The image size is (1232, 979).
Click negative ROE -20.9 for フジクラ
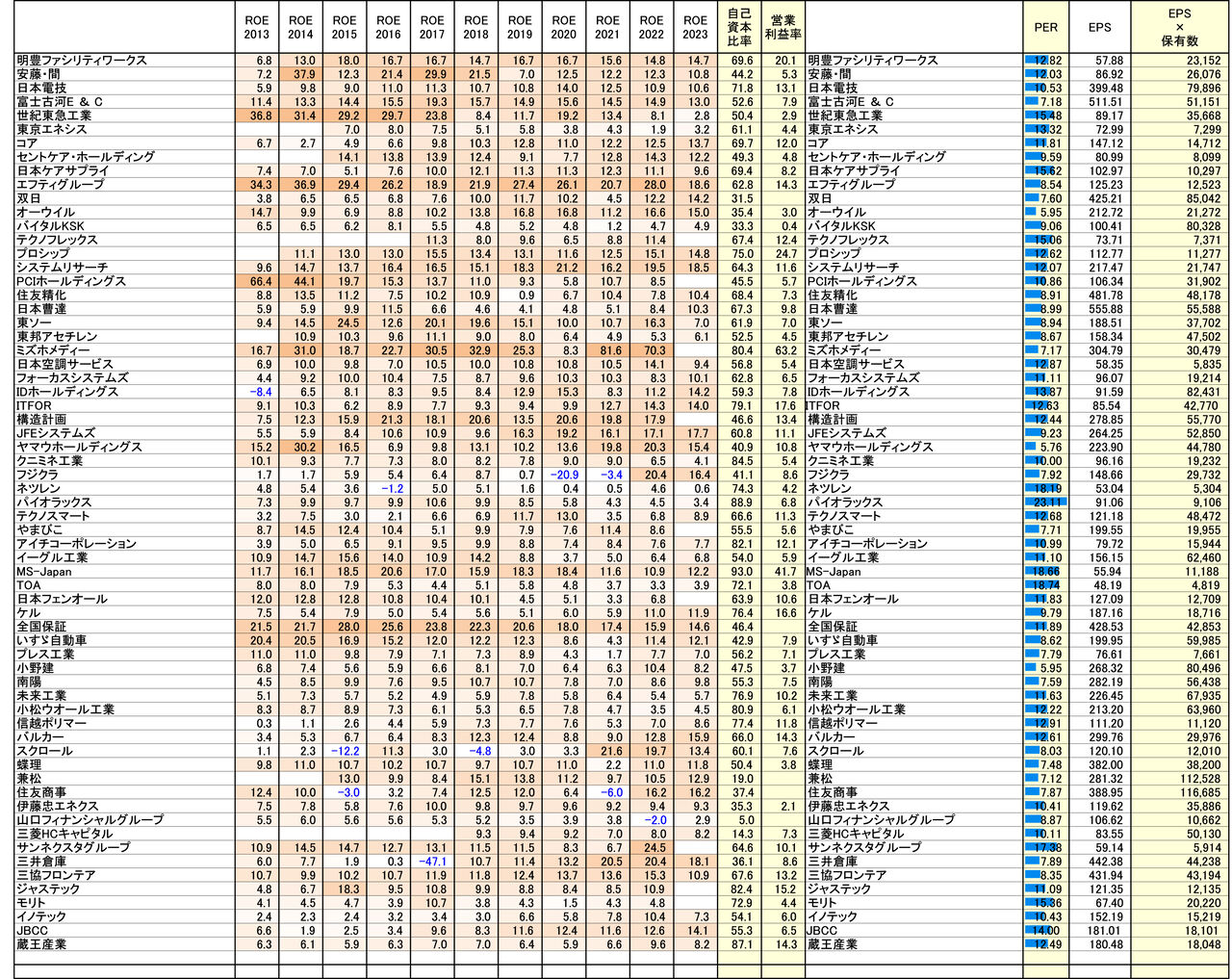(x=563, y=475)
